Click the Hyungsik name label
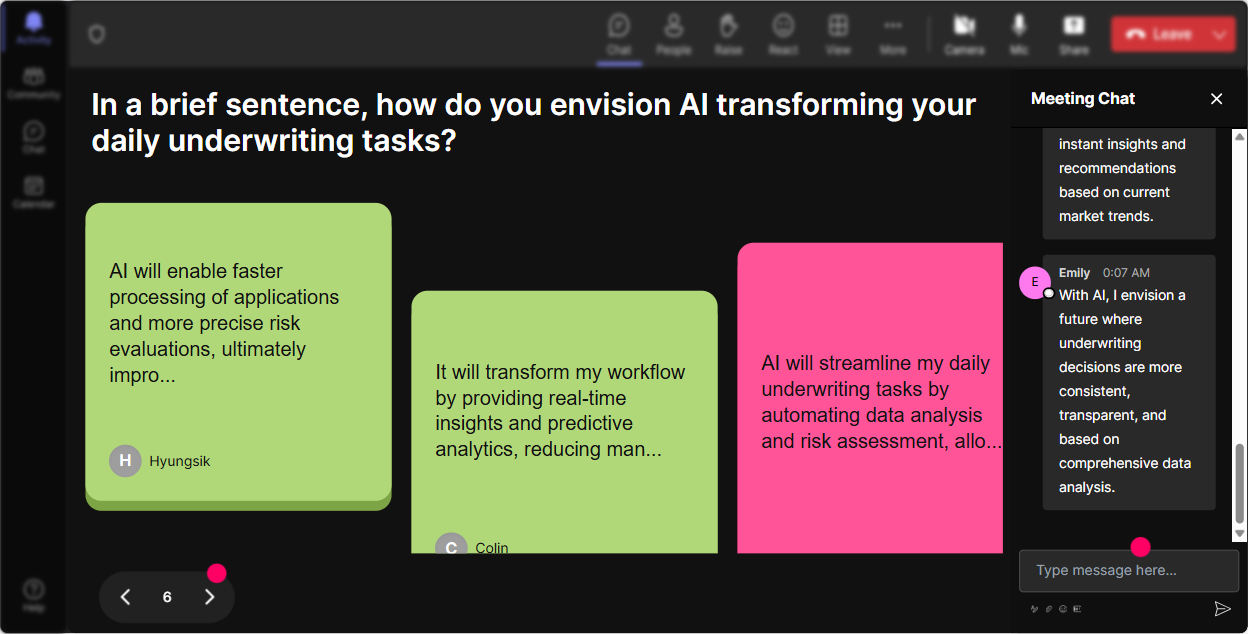This screenshot has height=634, width=1248. [x=180, y=461]
